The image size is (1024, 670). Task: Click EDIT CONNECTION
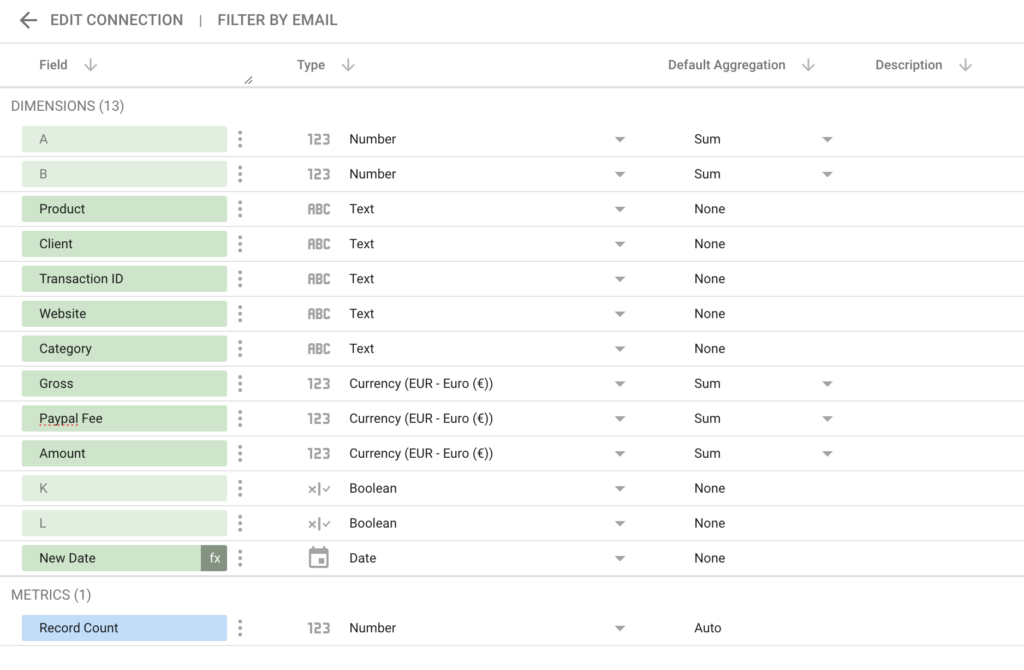tap(116, 19)
